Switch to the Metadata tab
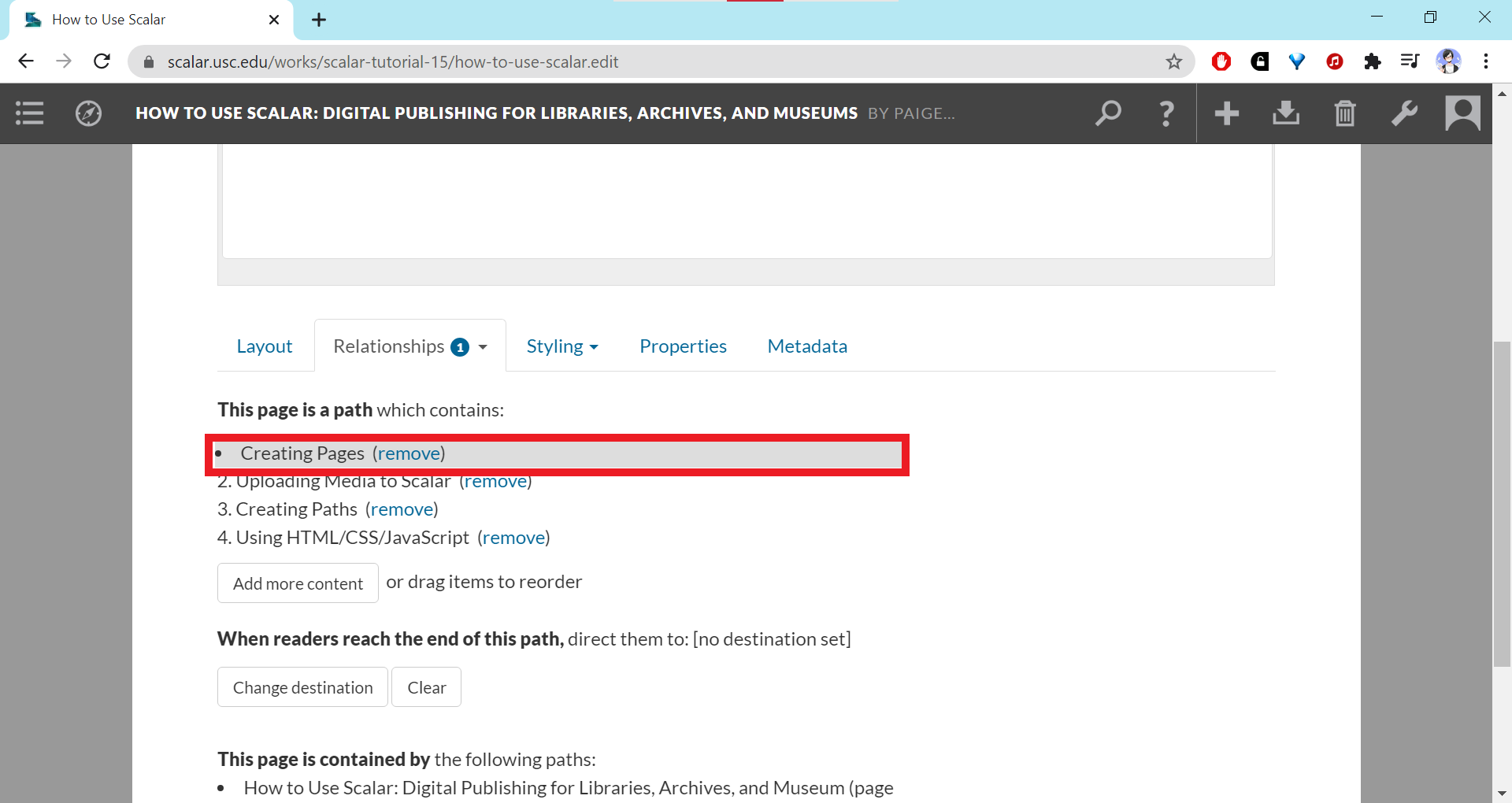The height and width of the screenshot is (803, 1512). coord(807,346)
